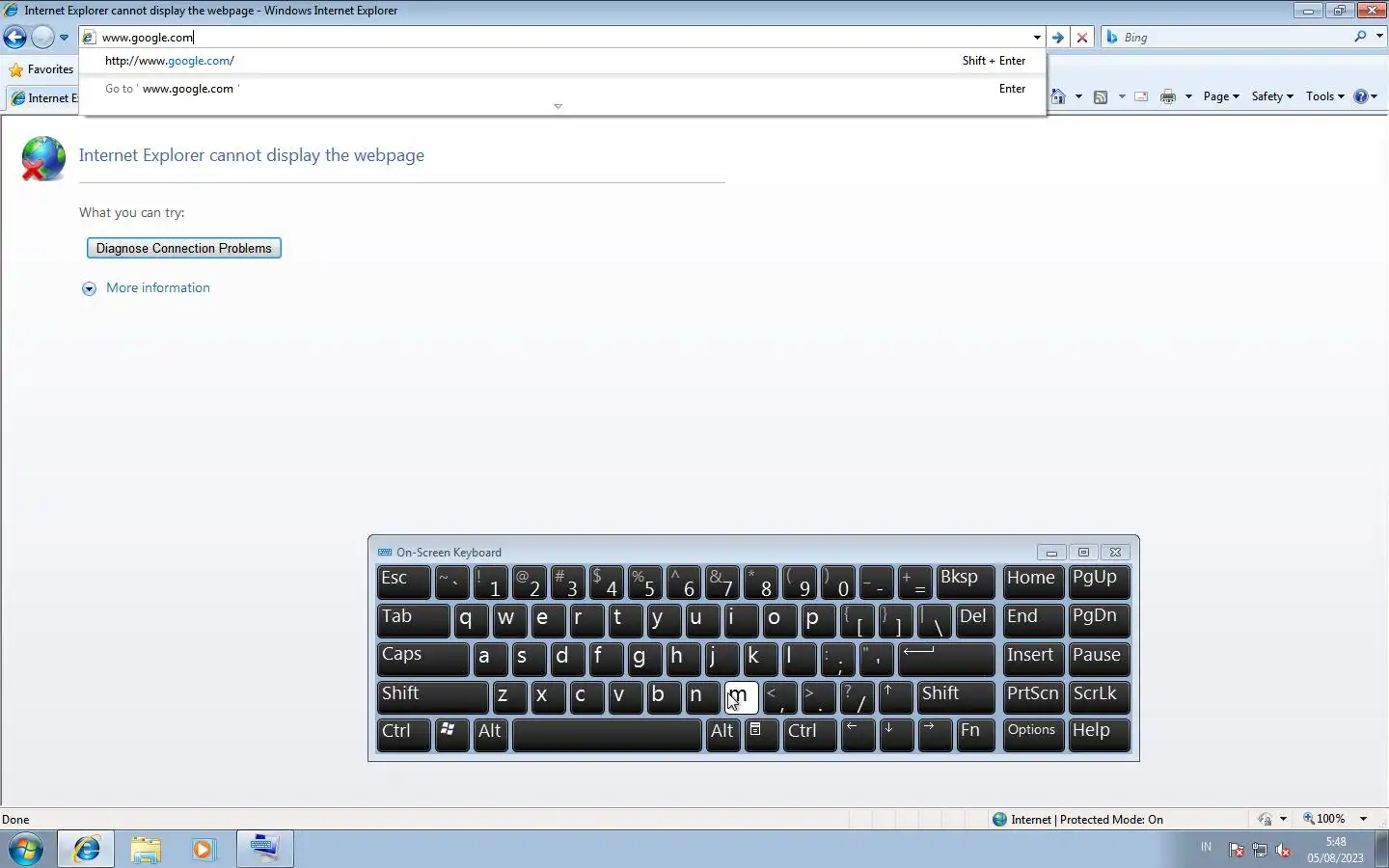This screenshot has width=1389, height=868.
Task: Click the Action Center flag tray icon
Action: coord(1237,850)
